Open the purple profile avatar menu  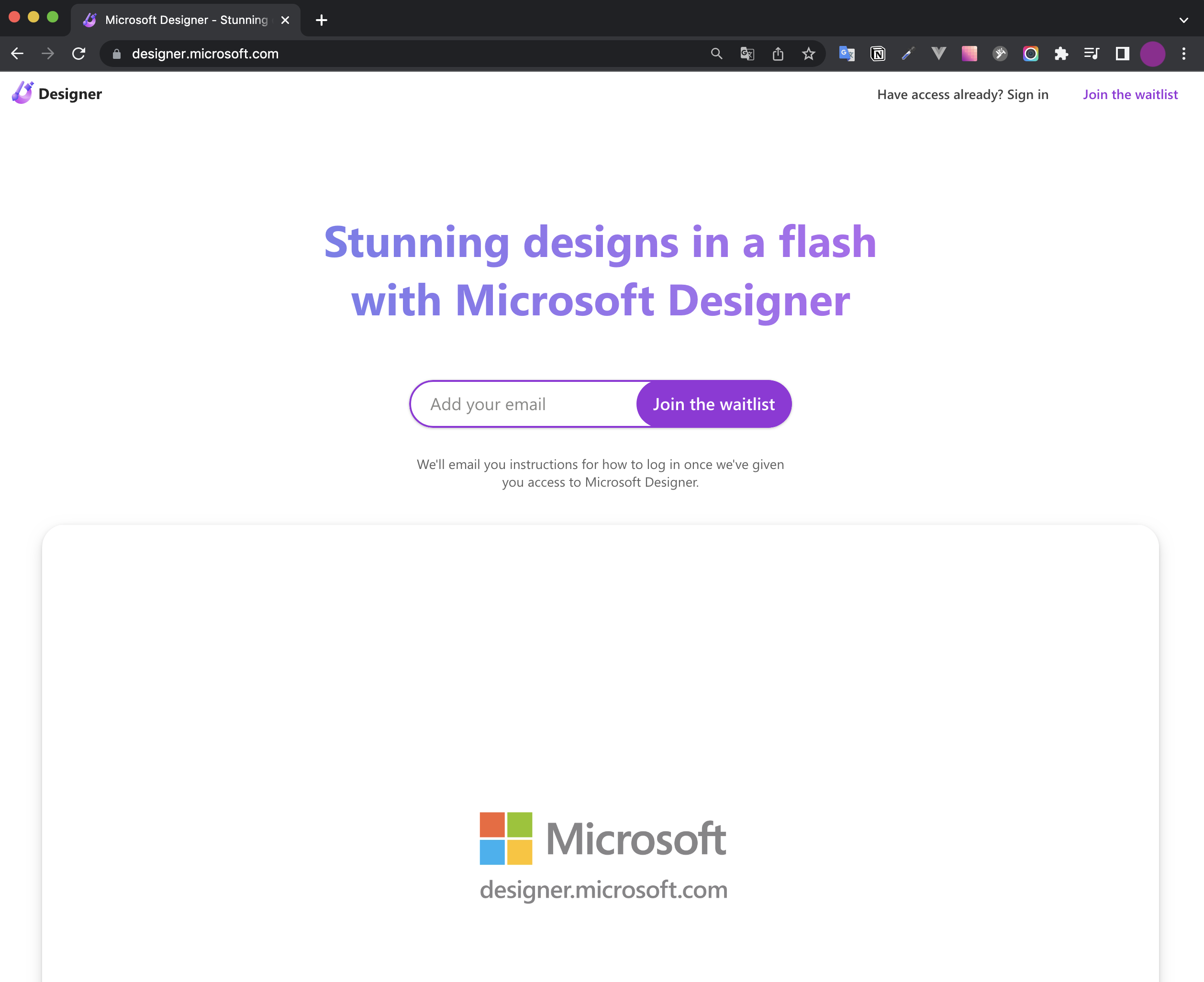(1152, 54)
